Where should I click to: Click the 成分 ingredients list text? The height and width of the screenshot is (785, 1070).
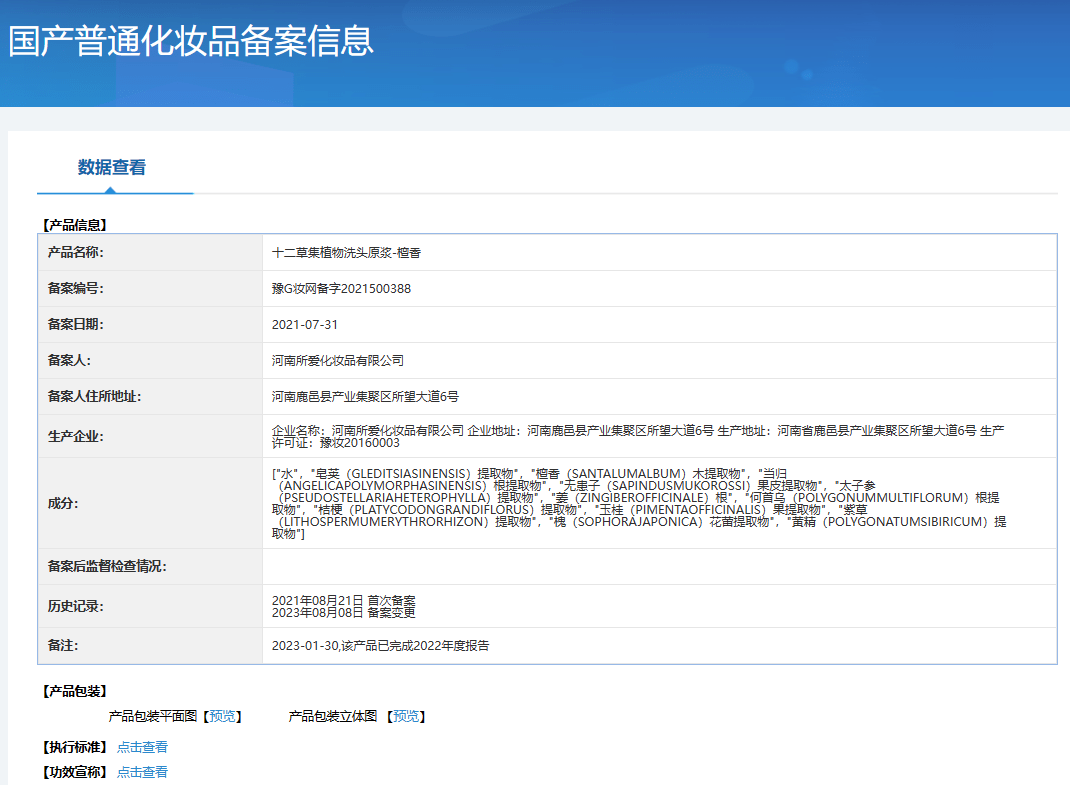[639, 503]
